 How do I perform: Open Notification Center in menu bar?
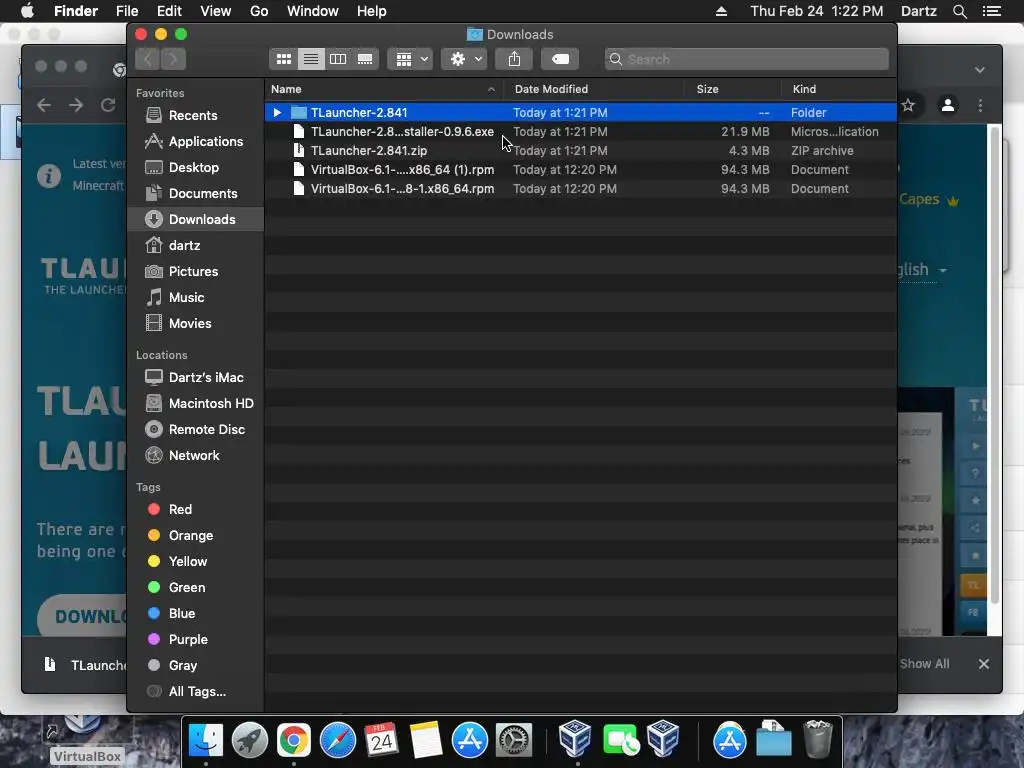point(991,11)
